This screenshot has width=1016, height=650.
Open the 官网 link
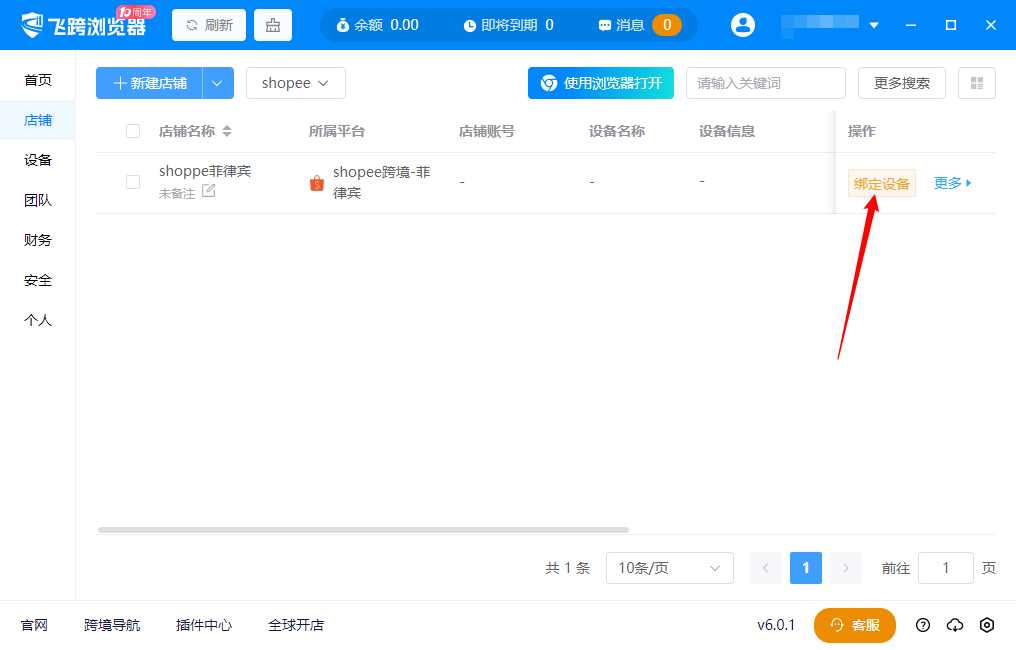tap(34, 625)
